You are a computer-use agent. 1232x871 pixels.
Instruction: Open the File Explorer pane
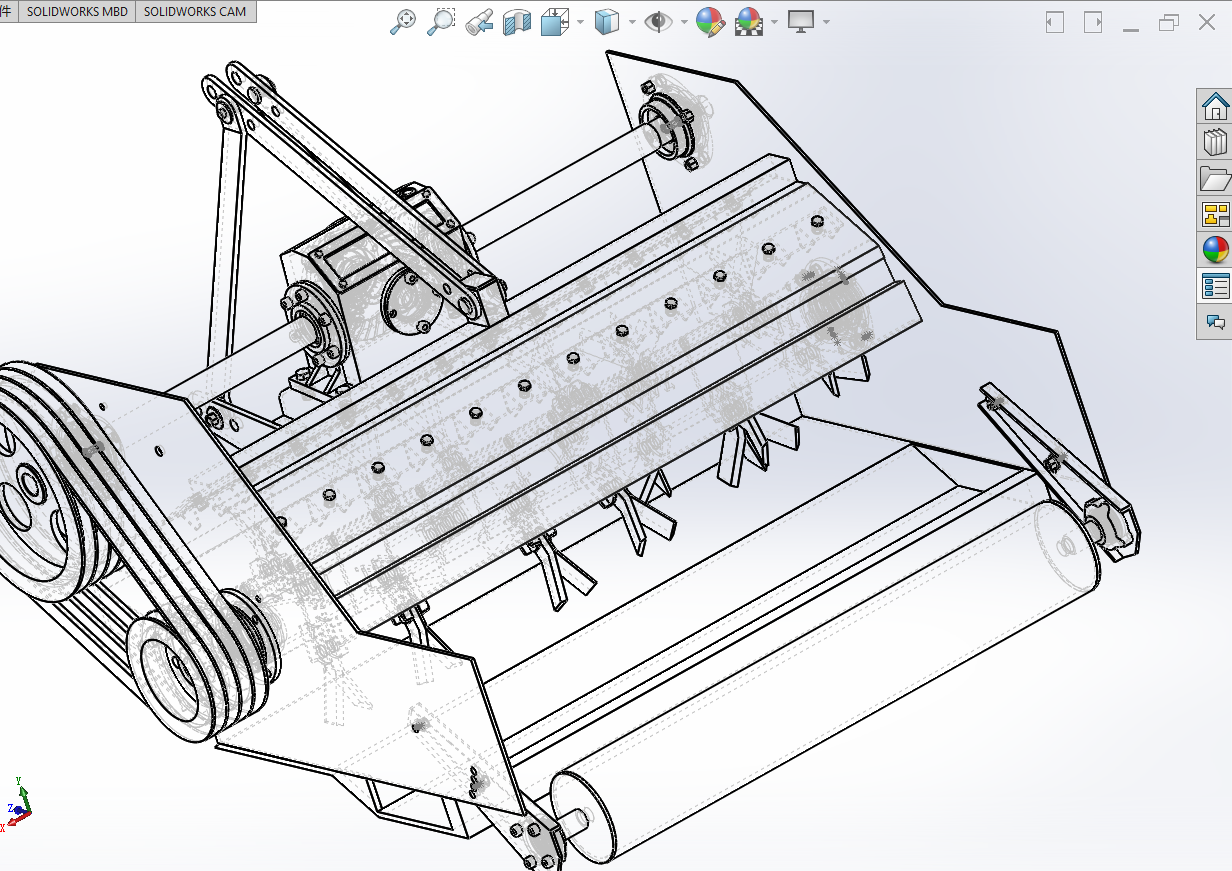pyautogui.click(x=1215, y=178)
